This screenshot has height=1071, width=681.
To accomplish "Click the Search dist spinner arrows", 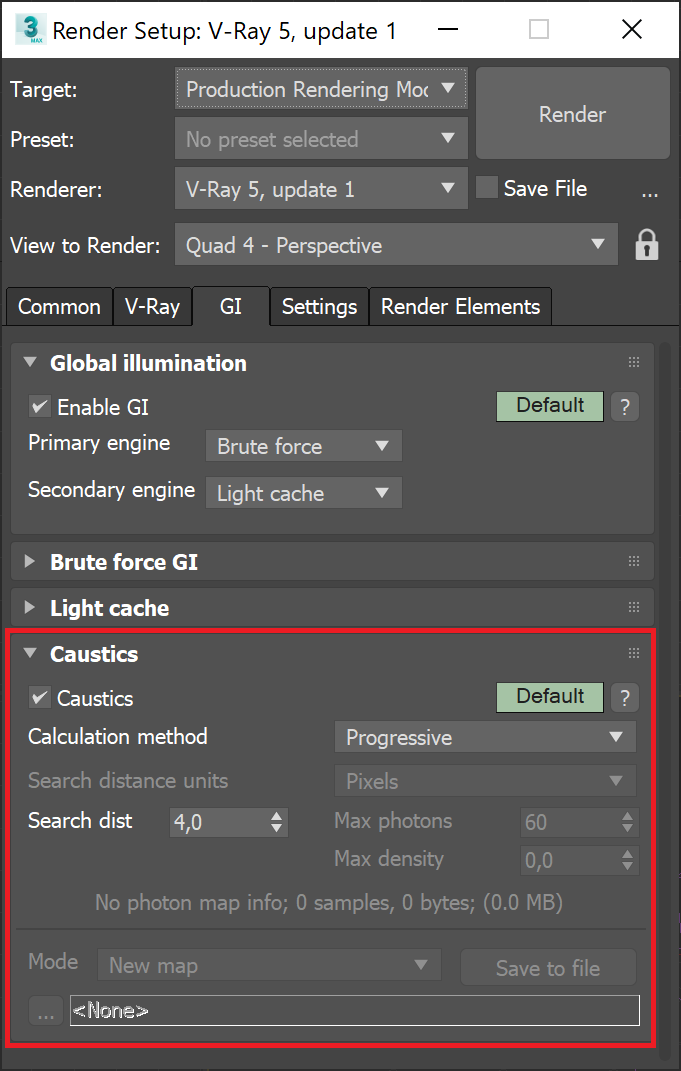I will click(277, 822).
